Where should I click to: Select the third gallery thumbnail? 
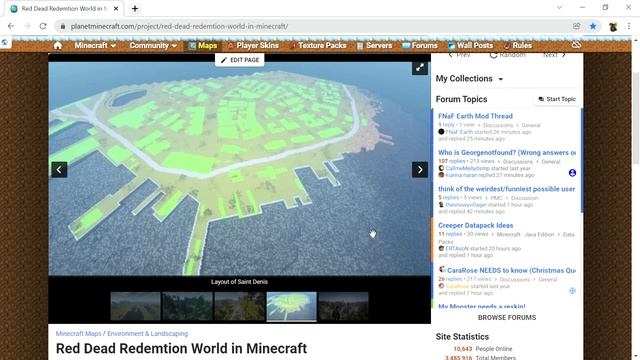pyautogui.click(x=239, y=306)
